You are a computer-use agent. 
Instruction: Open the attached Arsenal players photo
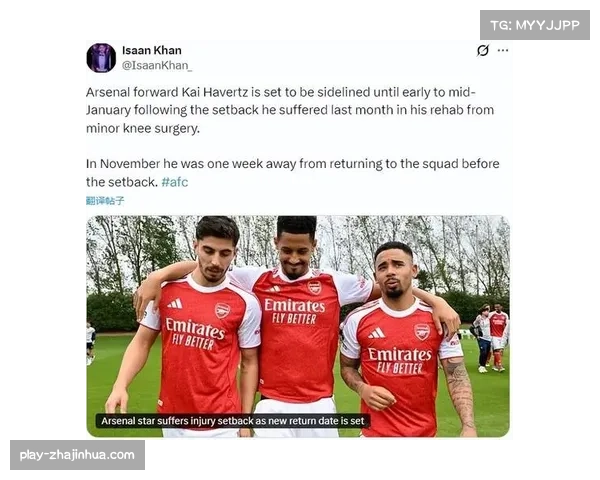298,326
